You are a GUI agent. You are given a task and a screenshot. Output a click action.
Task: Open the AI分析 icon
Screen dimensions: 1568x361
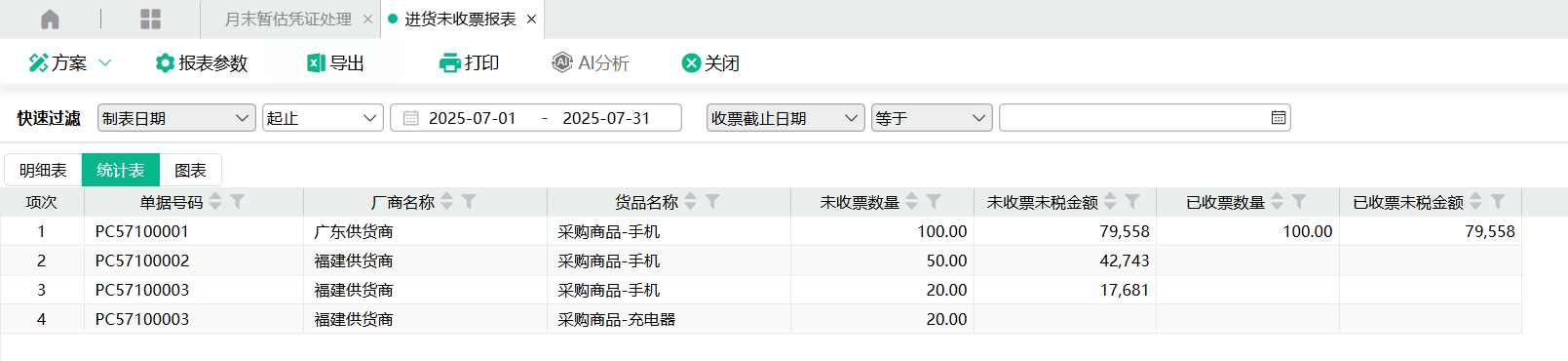(562, 62)
